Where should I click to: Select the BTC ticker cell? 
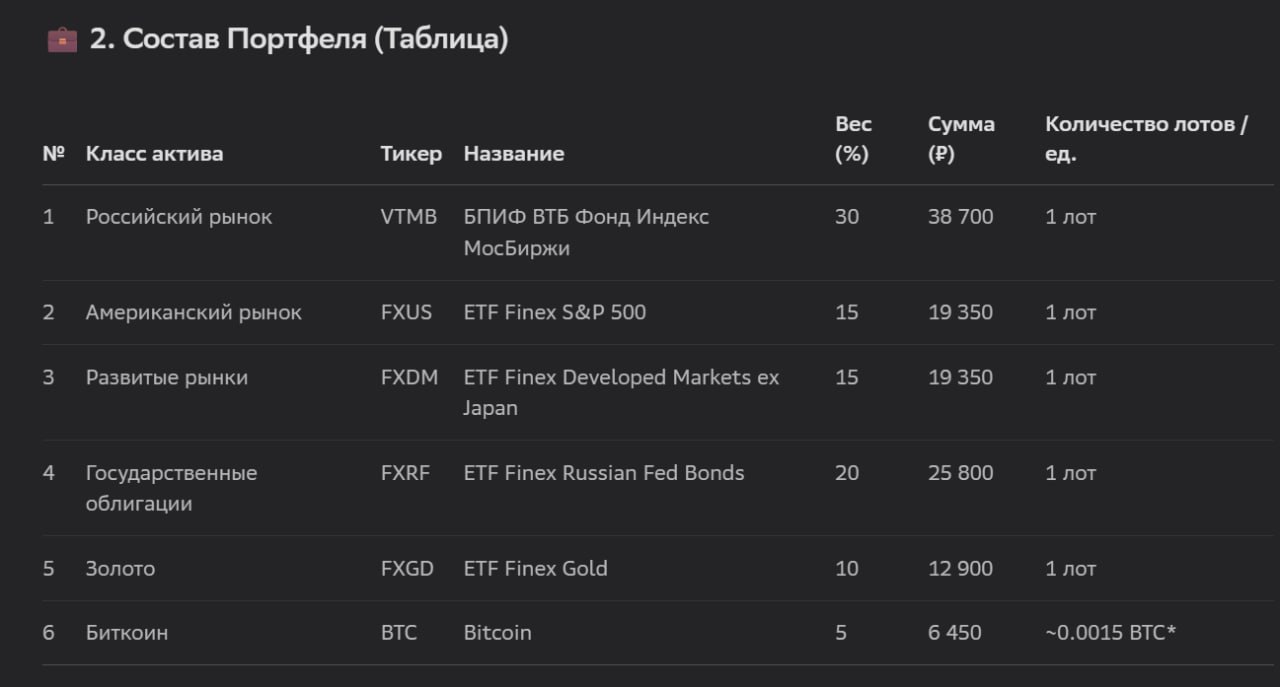[x=398, y=633]
